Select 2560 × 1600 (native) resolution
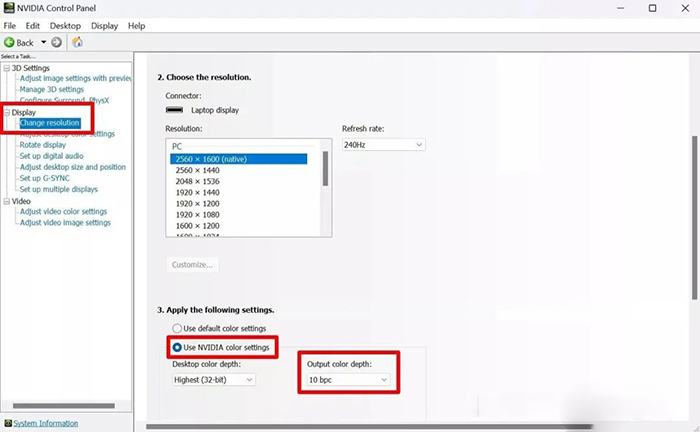This screenshot has width=700, height=432. (238, 159)
